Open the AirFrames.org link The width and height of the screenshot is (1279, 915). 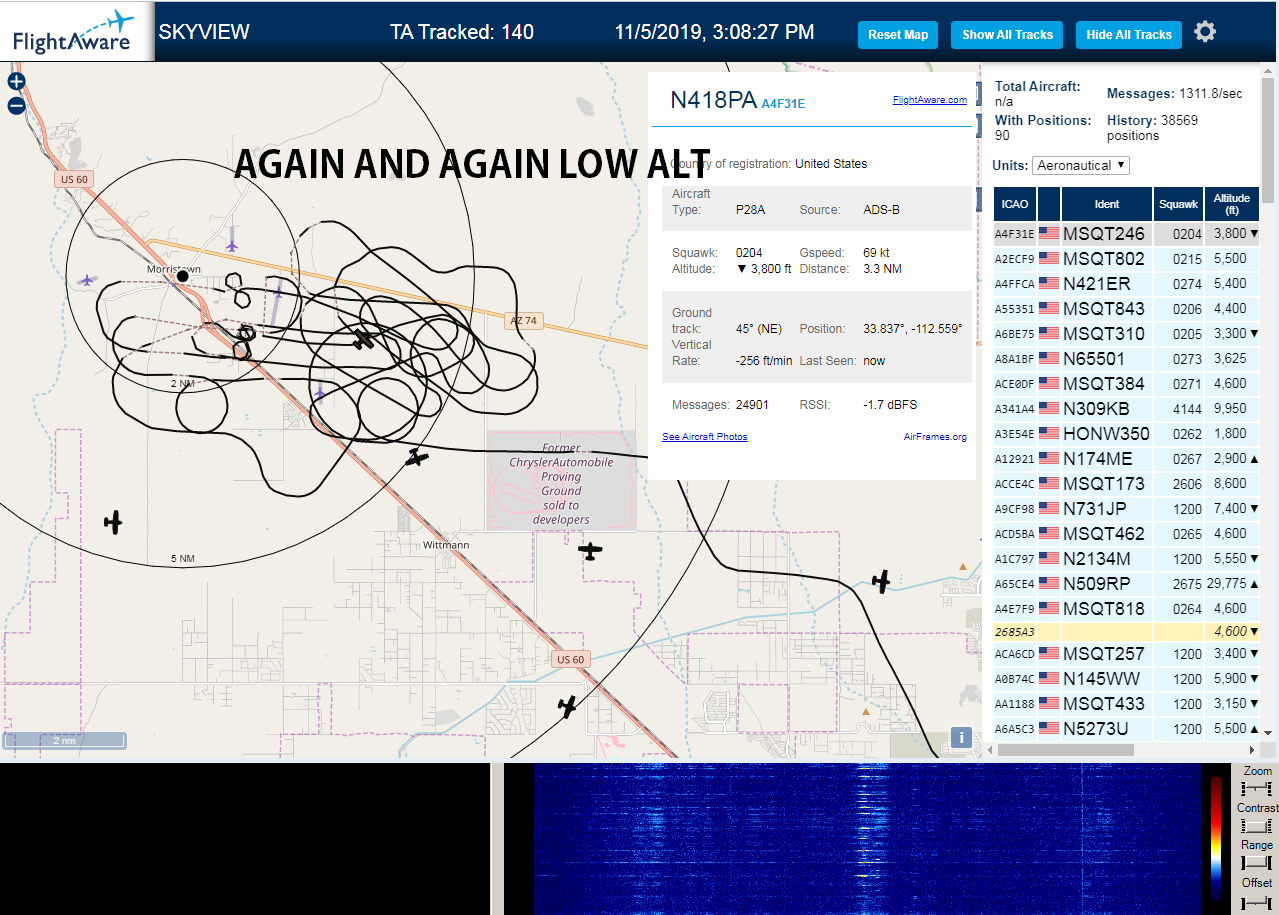click(x=935, y=437)
